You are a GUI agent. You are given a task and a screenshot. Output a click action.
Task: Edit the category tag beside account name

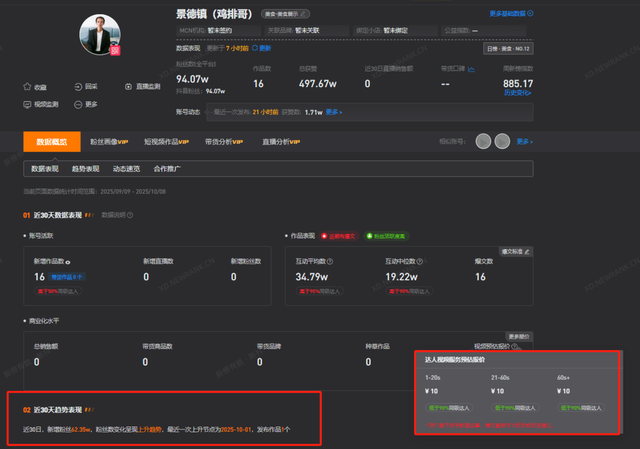pos(303,14)
